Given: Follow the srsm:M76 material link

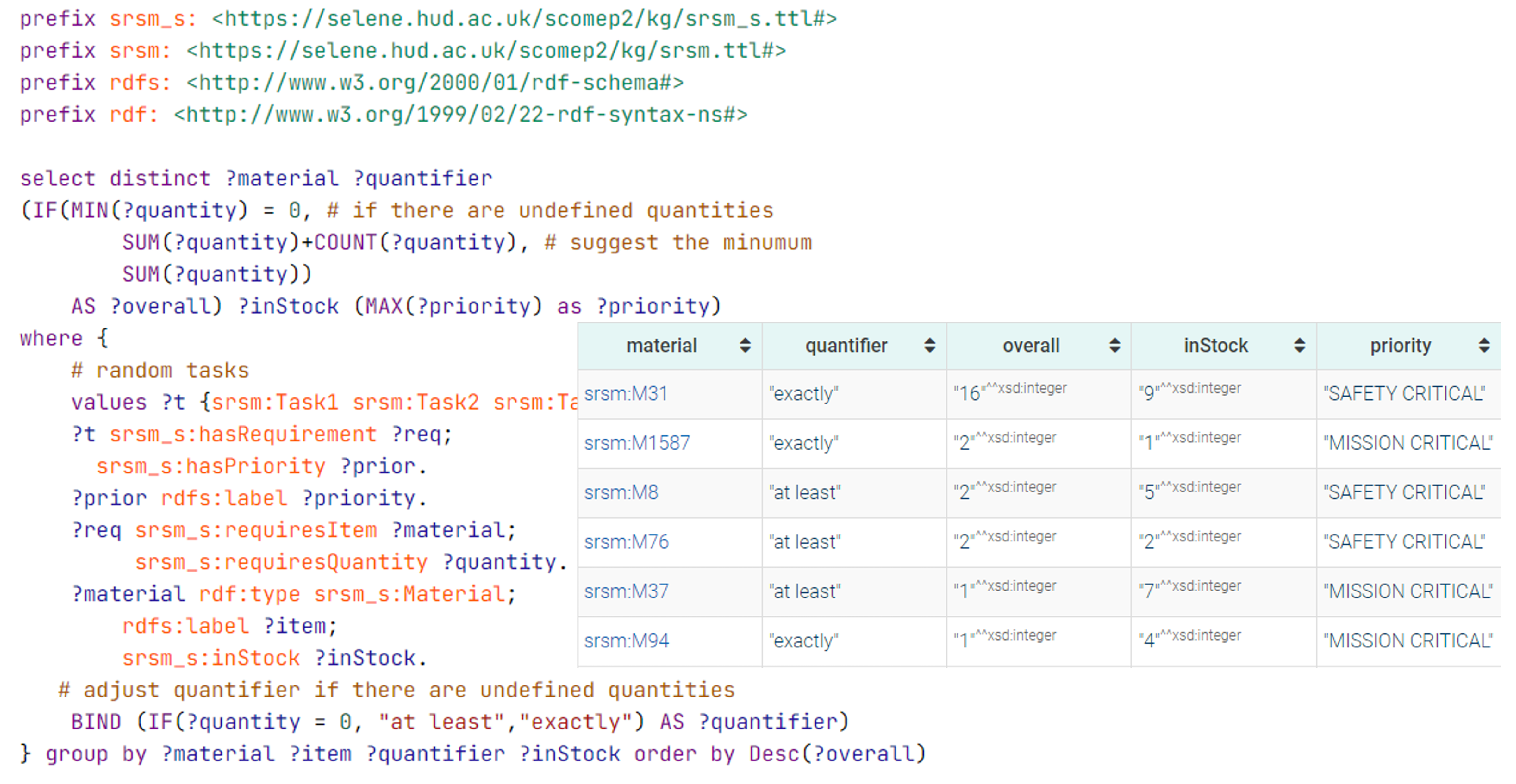Looking at the screenshot, I should pos(626,542).
